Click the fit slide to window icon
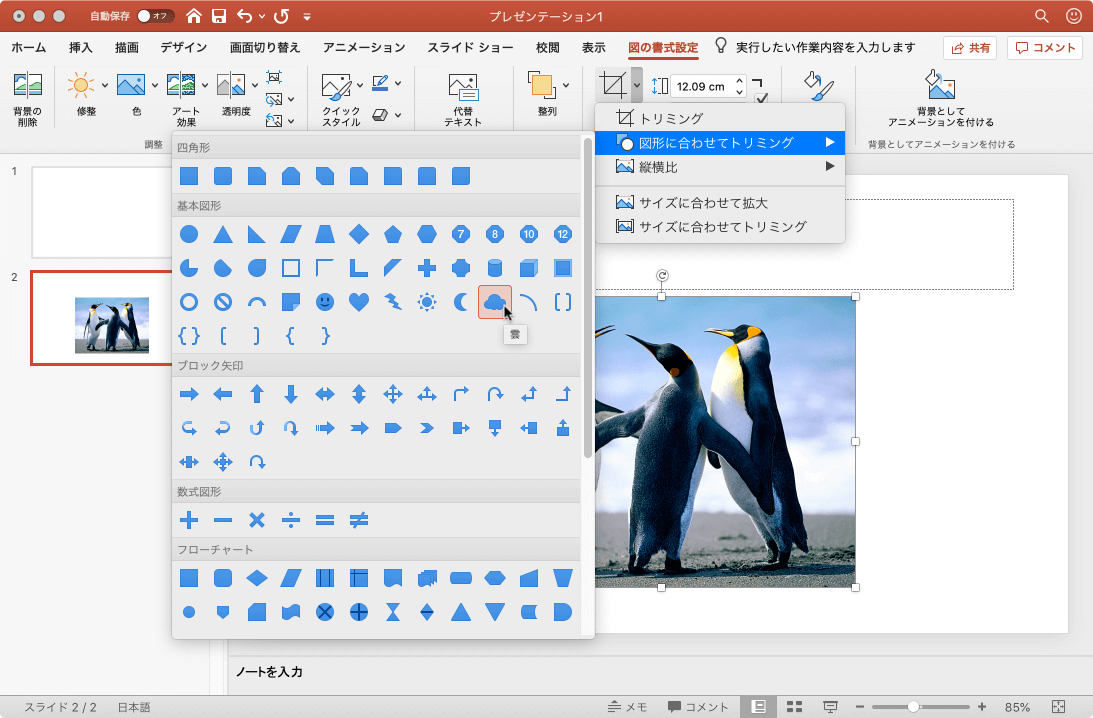The width and height of the screenshot is (1093, 718). coord(1059,707)
